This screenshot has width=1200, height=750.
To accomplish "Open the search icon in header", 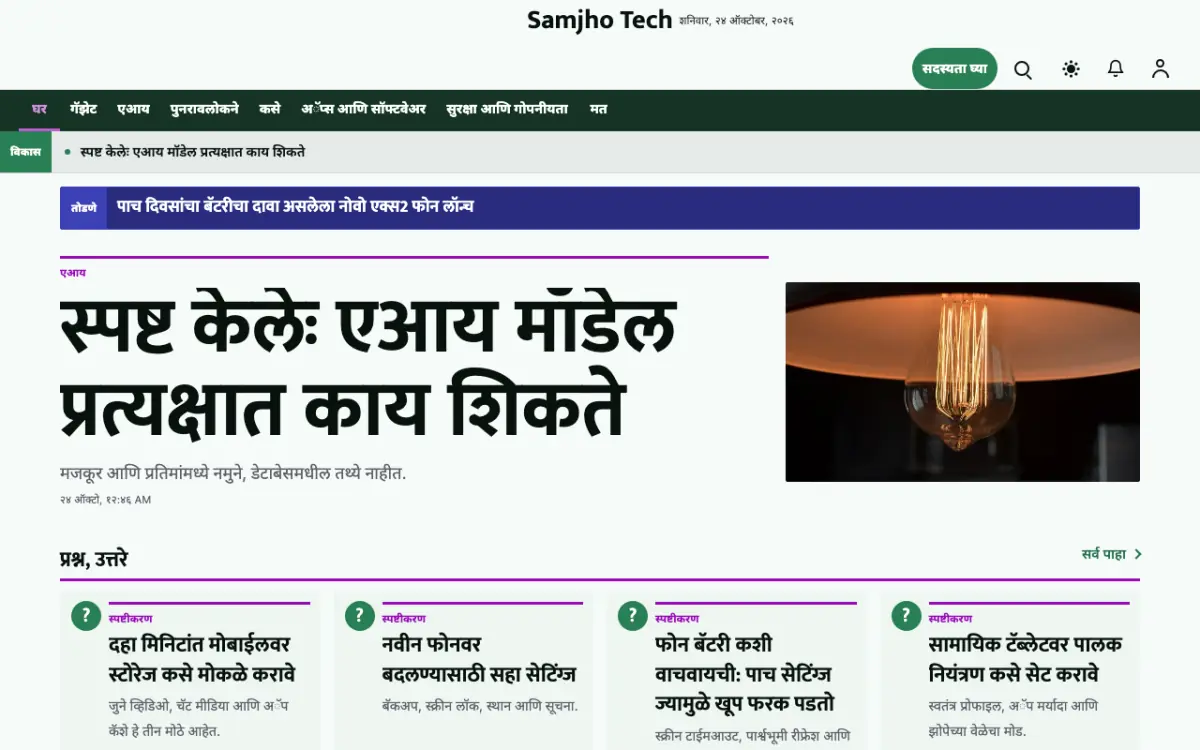I will click(x=1023, y=69).
